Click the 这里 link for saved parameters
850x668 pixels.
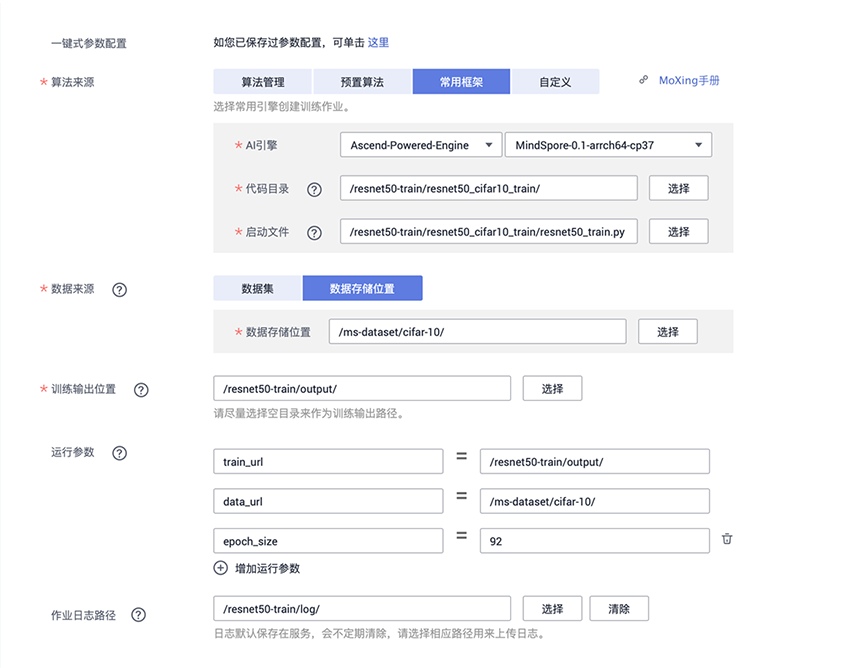tap(378, 43)
